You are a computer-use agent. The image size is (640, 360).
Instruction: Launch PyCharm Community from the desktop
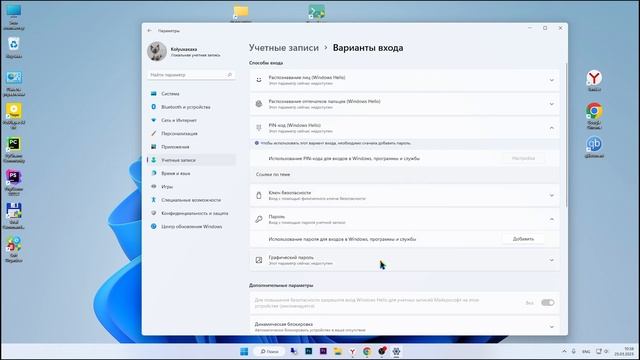click(13, 150)
